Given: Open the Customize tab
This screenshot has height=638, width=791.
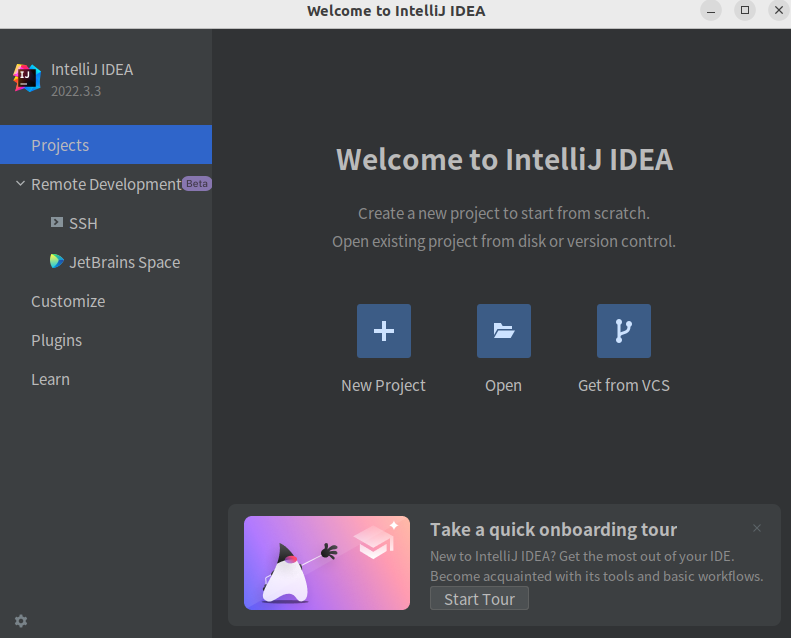Looking at the screenshot, I should (106, 301).
